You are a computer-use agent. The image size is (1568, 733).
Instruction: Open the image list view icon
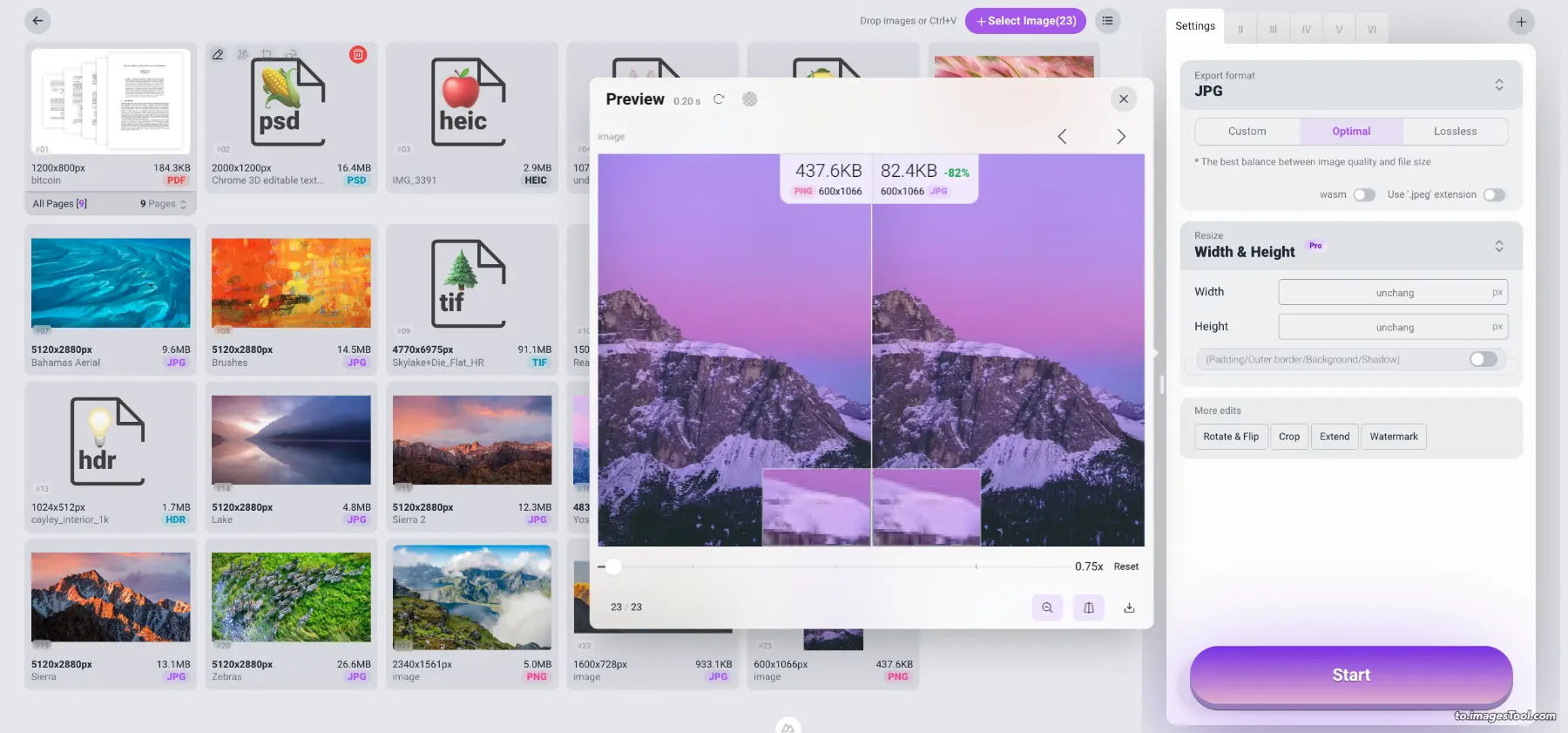tap(1107, 21)
